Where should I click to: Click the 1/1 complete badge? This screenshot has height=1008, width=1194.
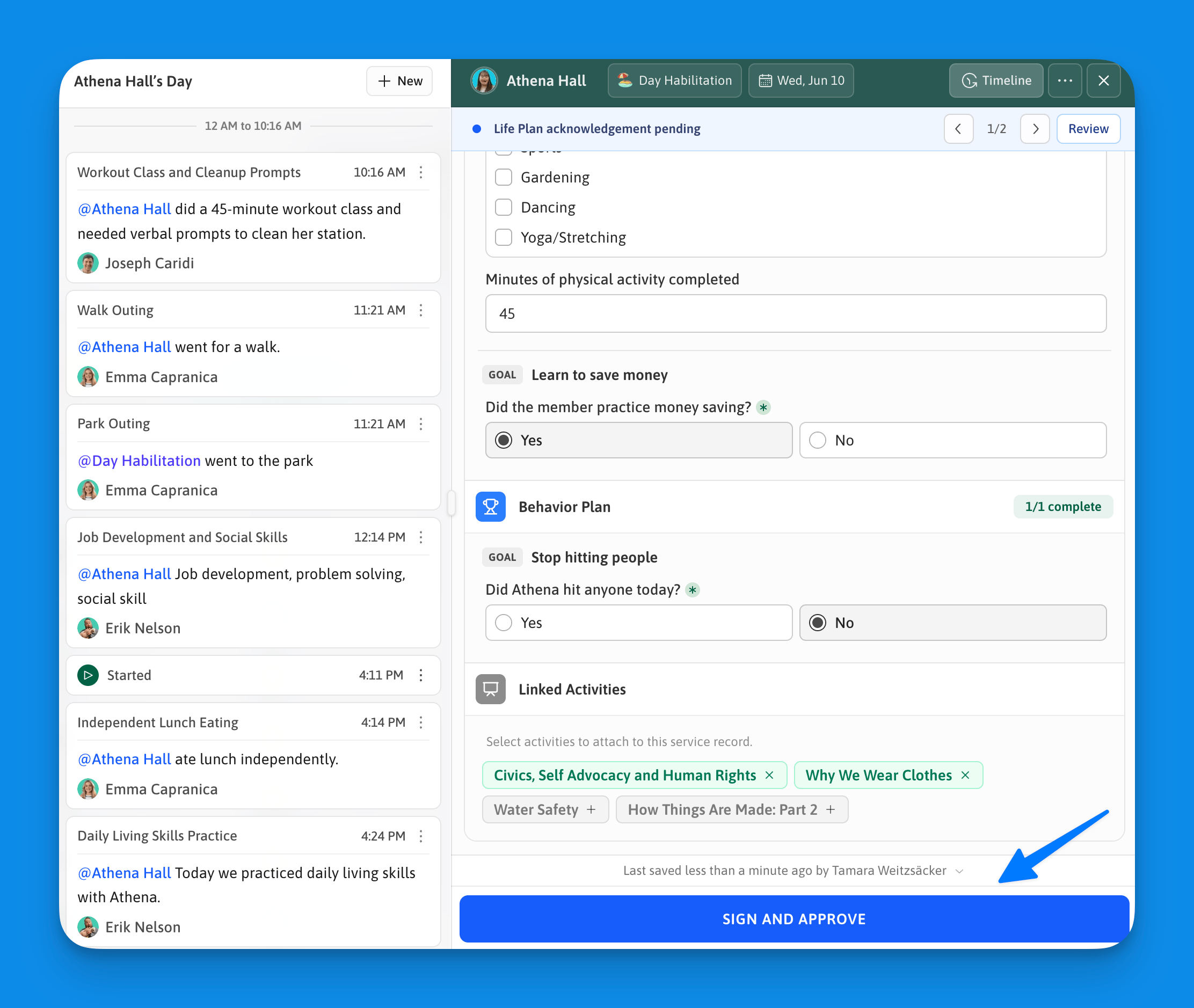point(1062,507)
